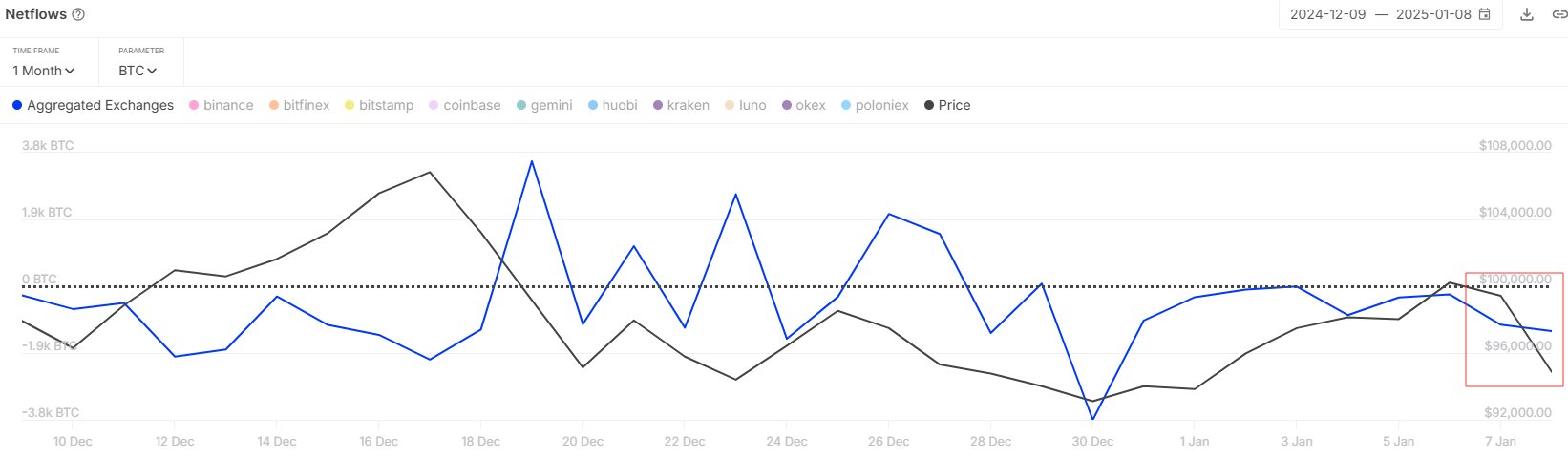Open the date range calendar icon
Screen dimensions: 1568x458
coord(1484,14)
